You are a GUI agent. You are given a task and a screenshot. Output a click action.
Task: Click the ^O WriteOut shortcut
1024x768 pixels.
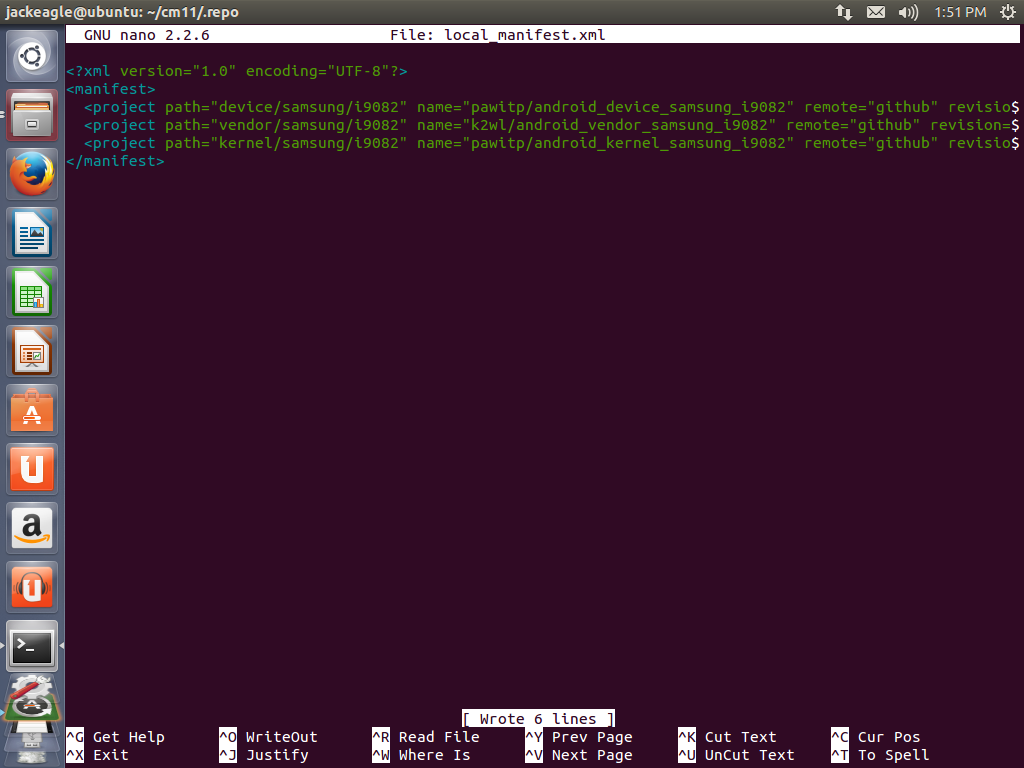point(268,737)
